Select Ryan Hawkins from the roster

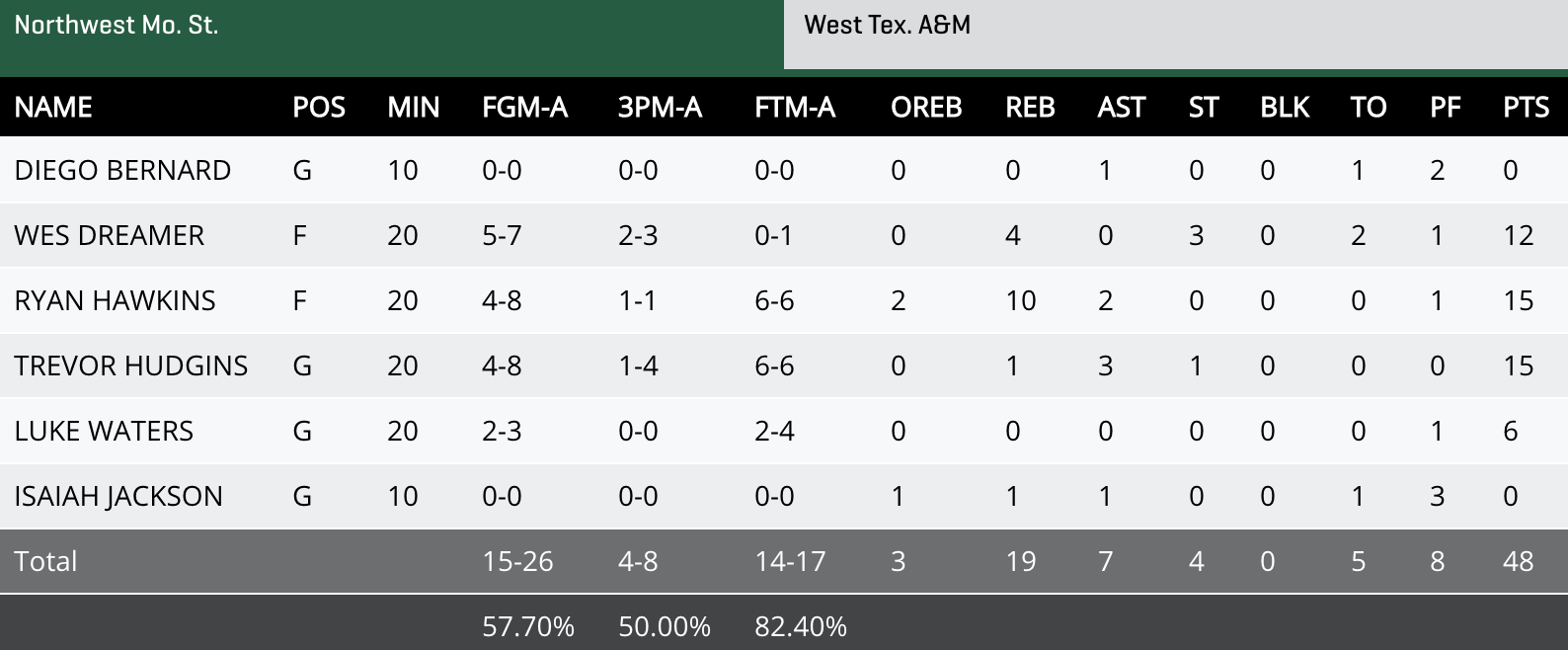[x=115, y=300]
